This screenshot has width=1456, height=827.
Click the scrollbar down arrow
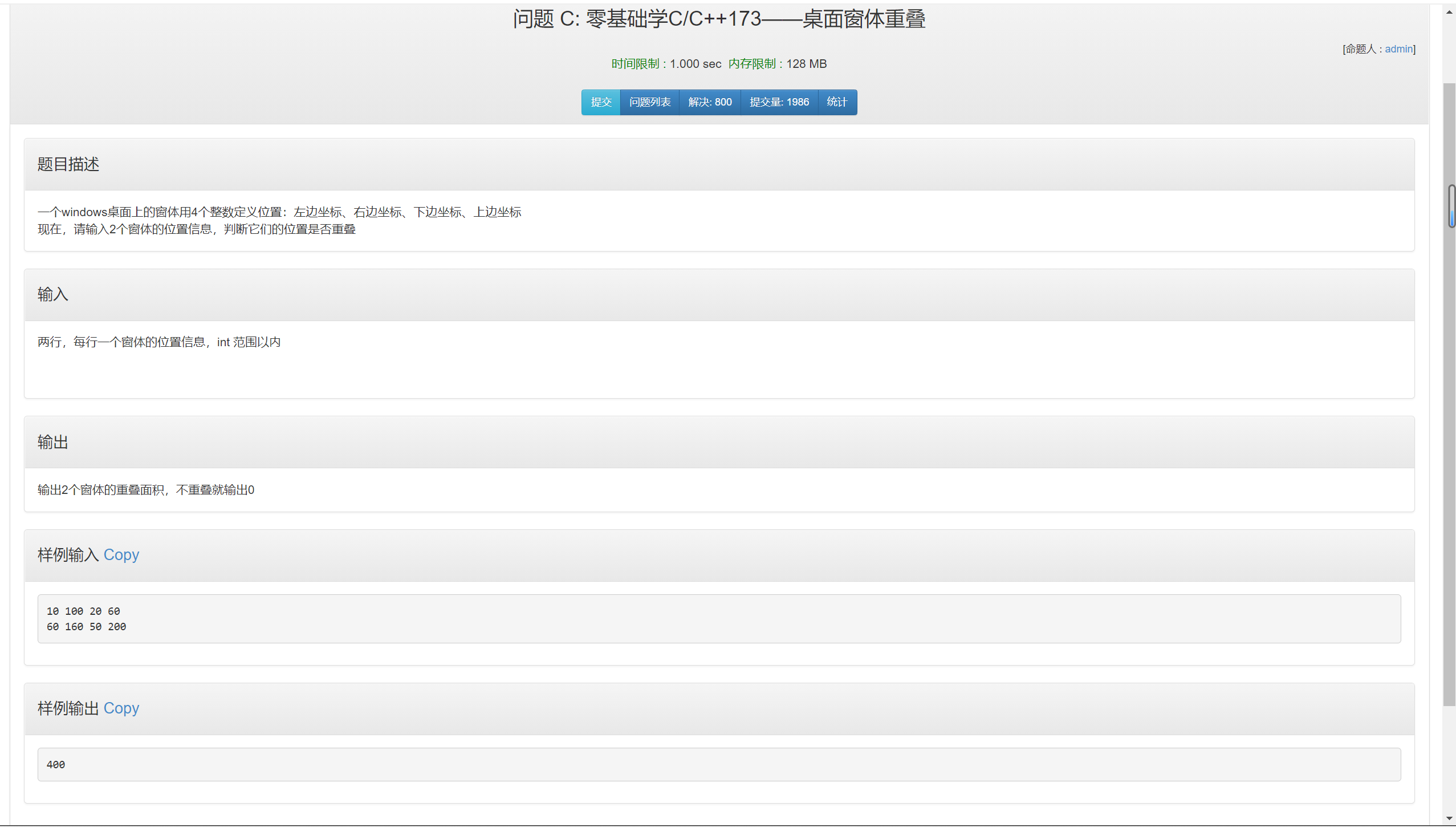1449,818
